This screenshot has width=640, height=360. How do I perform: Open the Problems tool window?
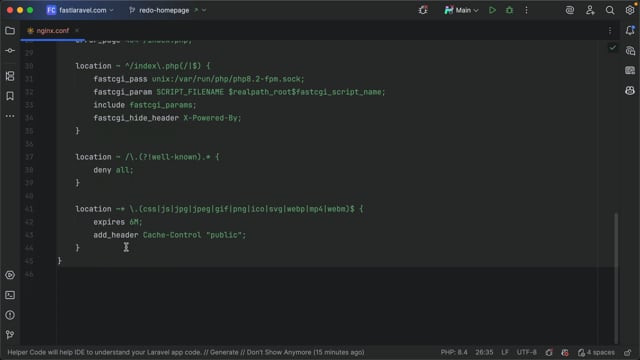tap(10, 315)
